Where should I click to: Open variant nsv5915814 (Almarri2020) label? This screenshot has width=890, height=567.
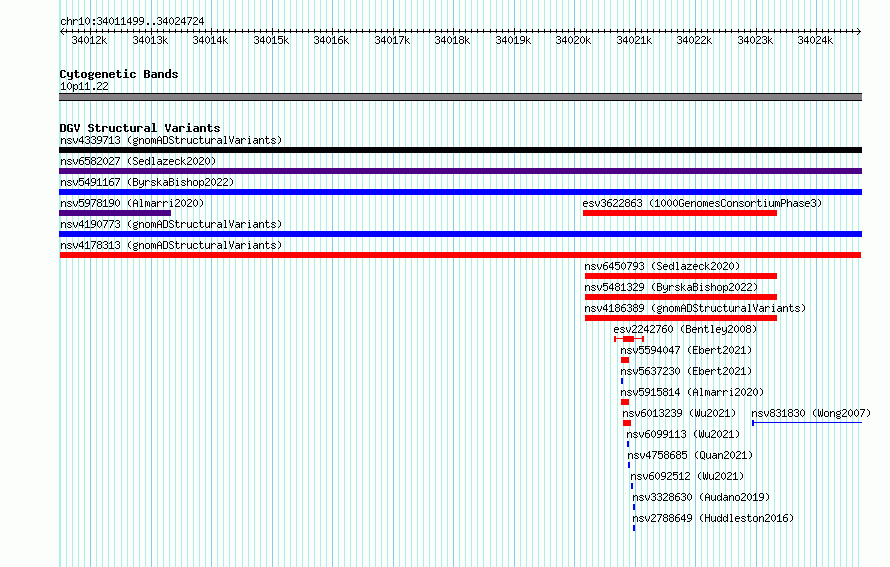pyautogui.click(x=692, y=392)
